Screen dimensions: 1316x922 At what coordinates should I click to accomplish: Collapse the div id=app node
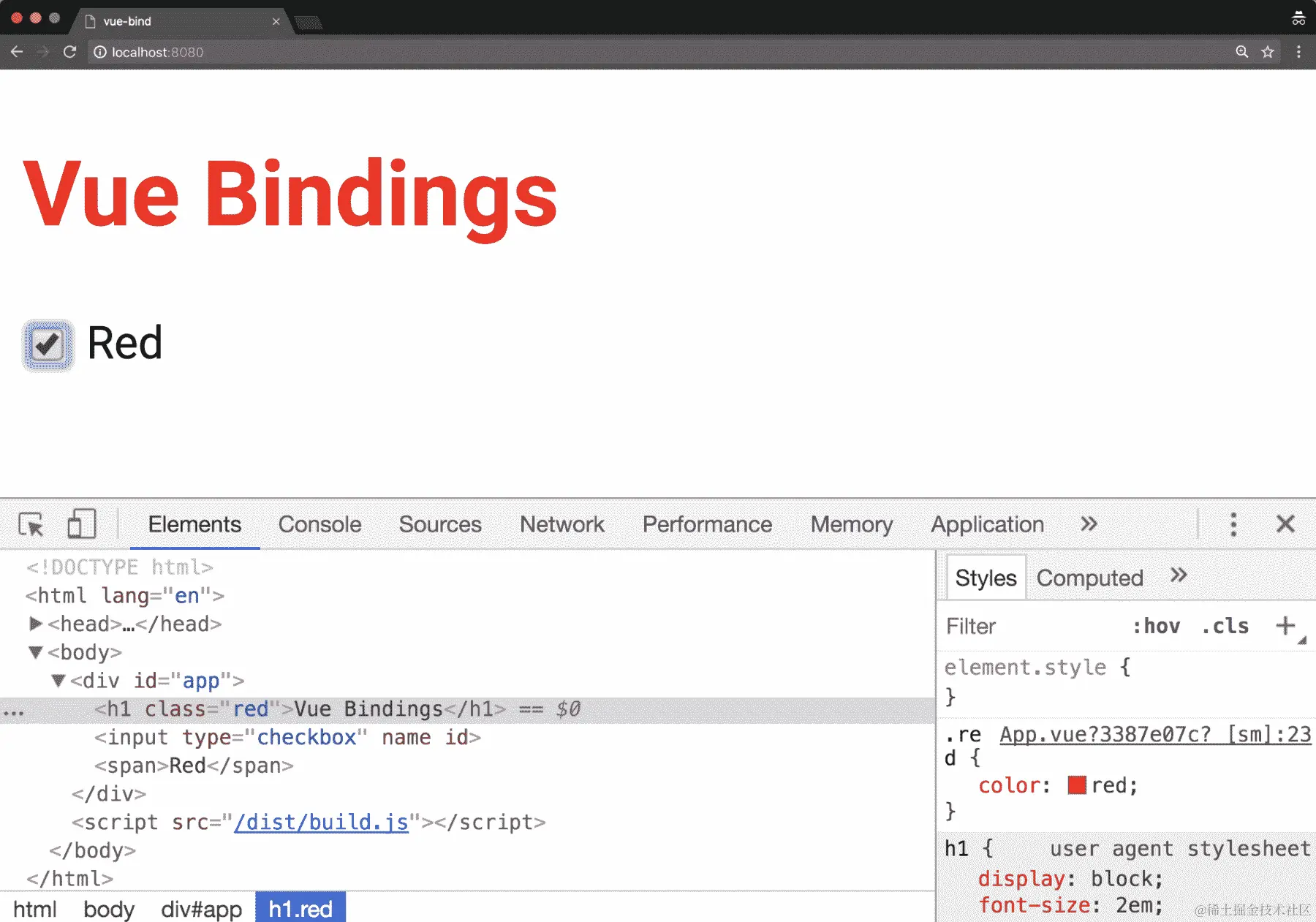click(58, 680)
